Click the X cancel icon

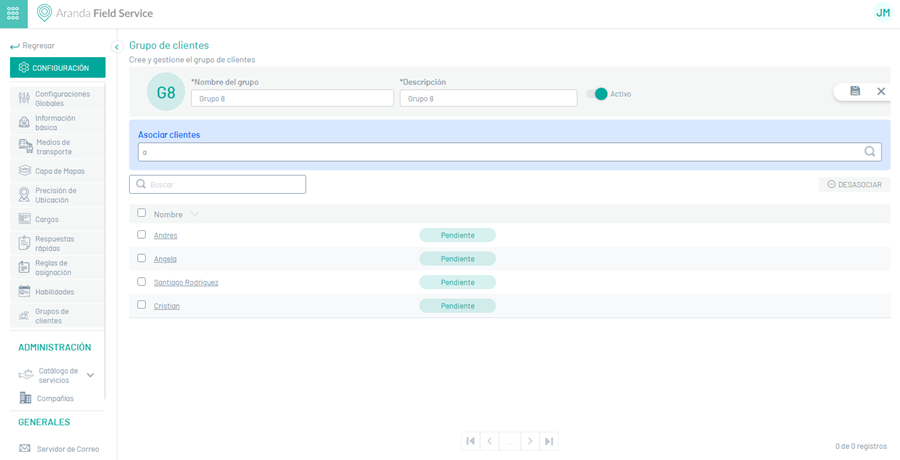[881, 91]
